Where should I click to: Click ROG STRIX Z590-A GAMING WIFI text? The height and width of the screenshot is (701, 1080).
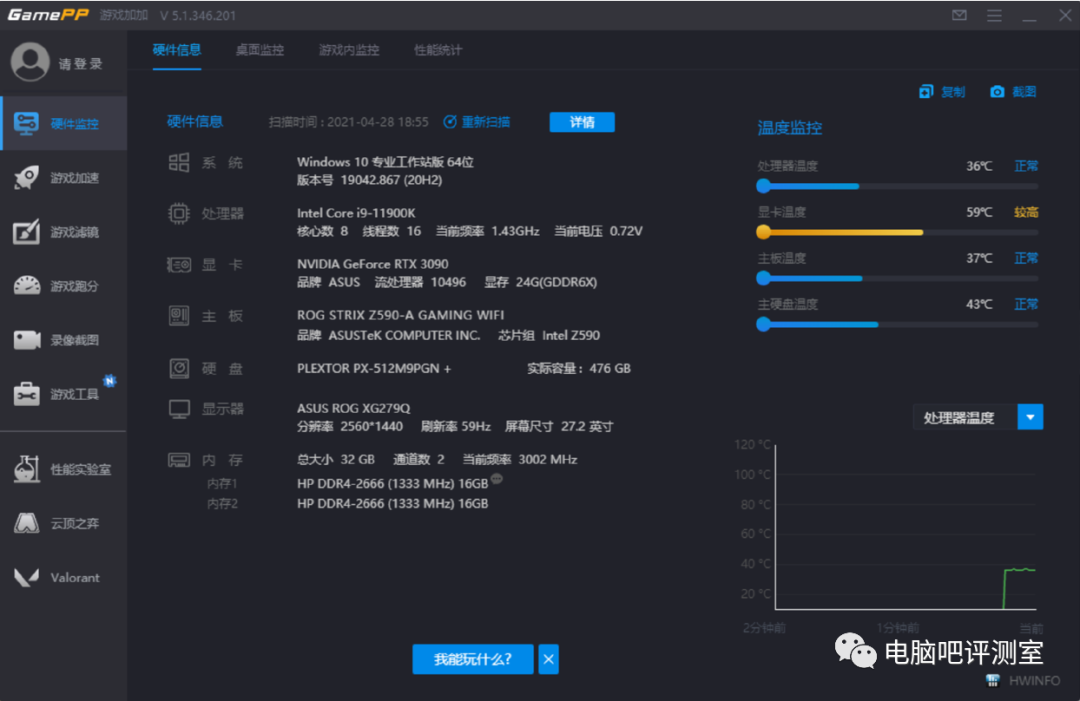(400, 315)
